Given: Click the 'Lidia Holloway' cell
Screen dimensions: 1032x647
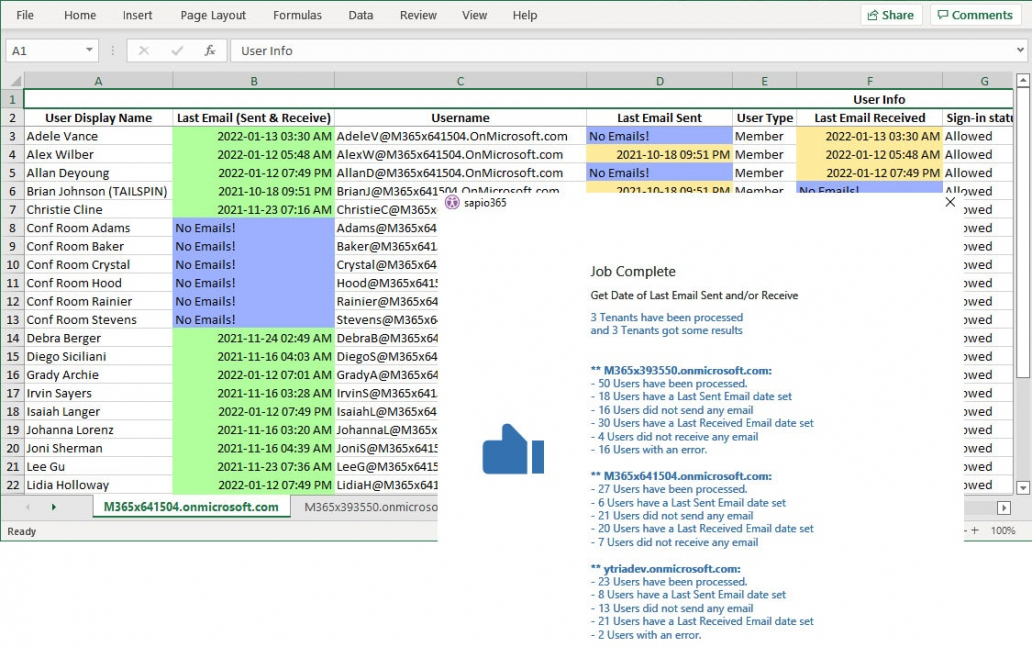Looking at the screenshot, I should click(98, 485).
